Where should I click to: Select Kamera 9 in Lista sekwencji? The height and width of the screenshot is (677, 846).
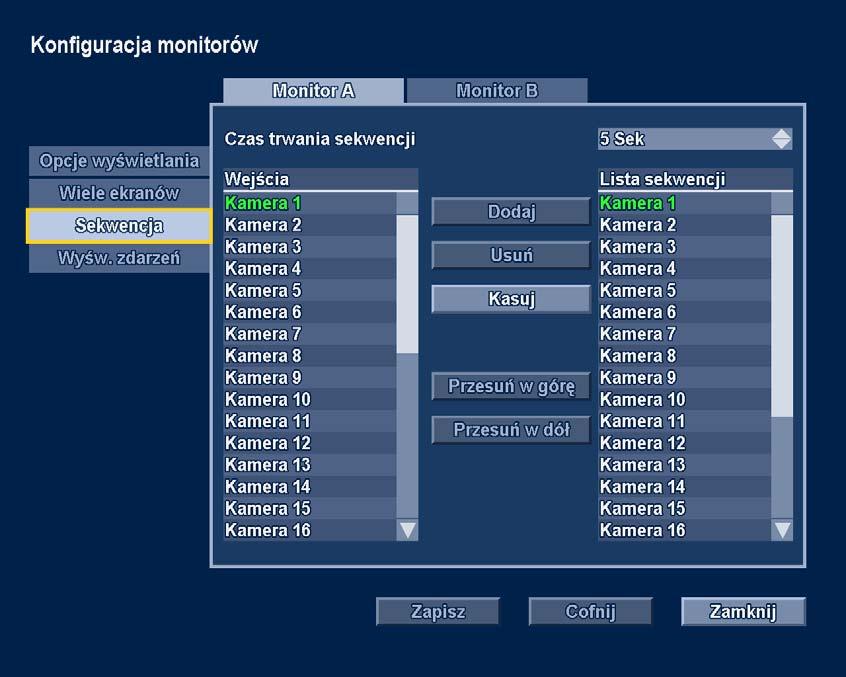coord(685,378)
